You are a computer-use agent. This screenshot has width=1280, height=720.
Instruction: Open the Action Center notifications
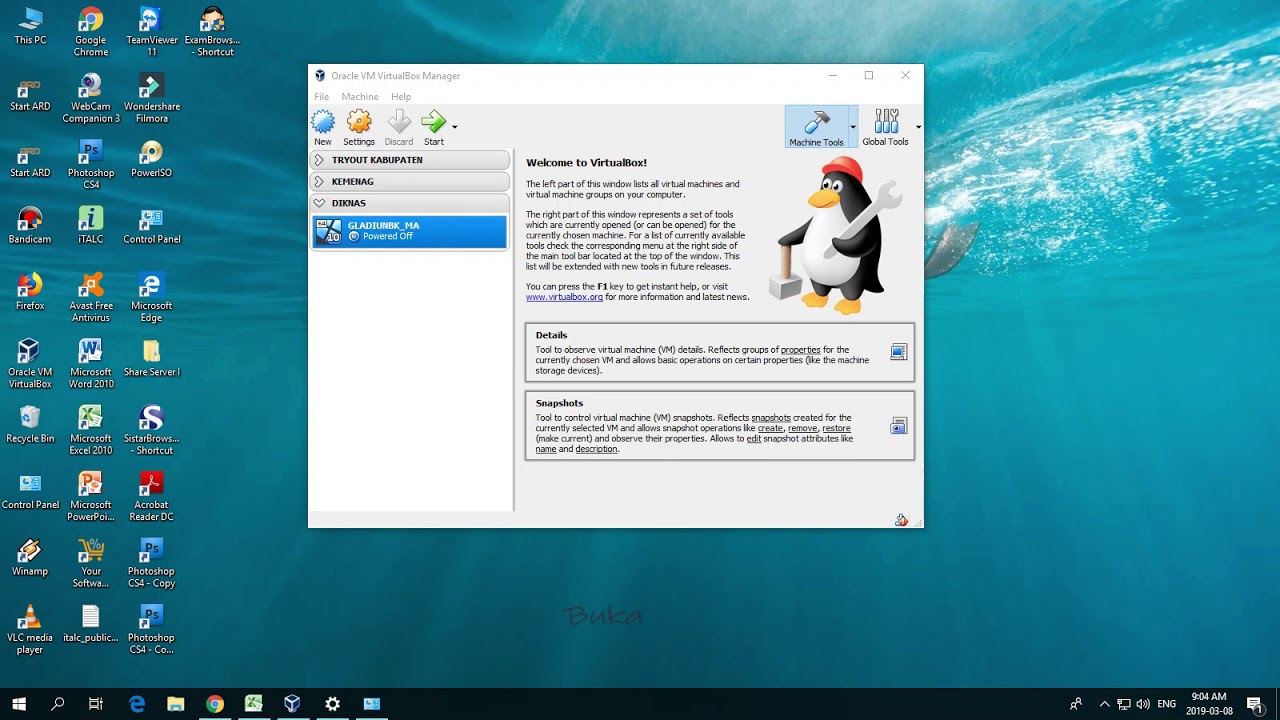click(x=1255, y=704)
